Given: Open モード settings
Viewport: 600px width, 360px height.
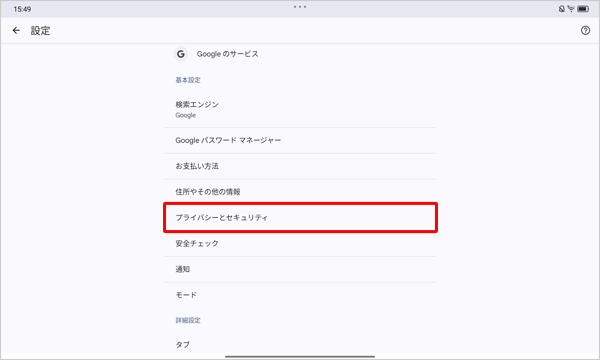Looking at the screenshot, I should pos(300,295).
